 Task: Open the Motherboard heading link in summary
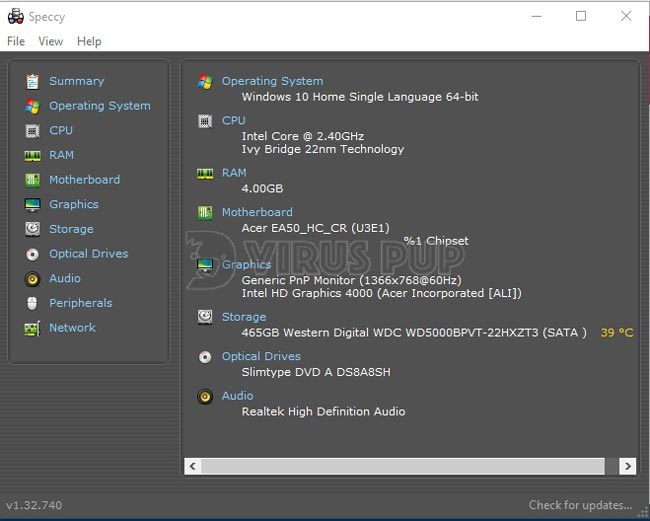pos(257,212)
